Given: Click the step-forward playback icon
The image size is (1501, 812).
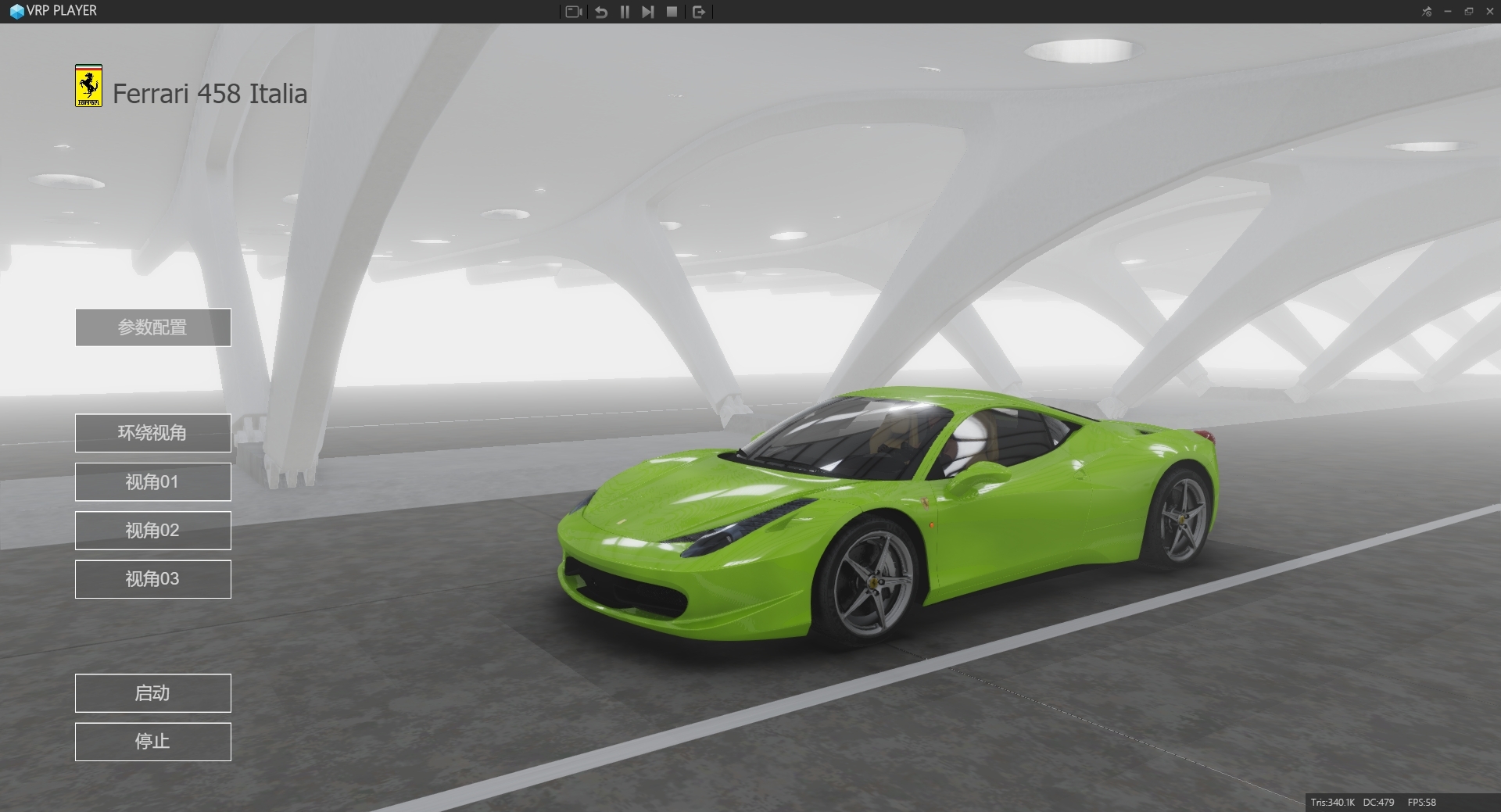Looking at the screenshot, I should pyautogui.click(x=647, y=12).
